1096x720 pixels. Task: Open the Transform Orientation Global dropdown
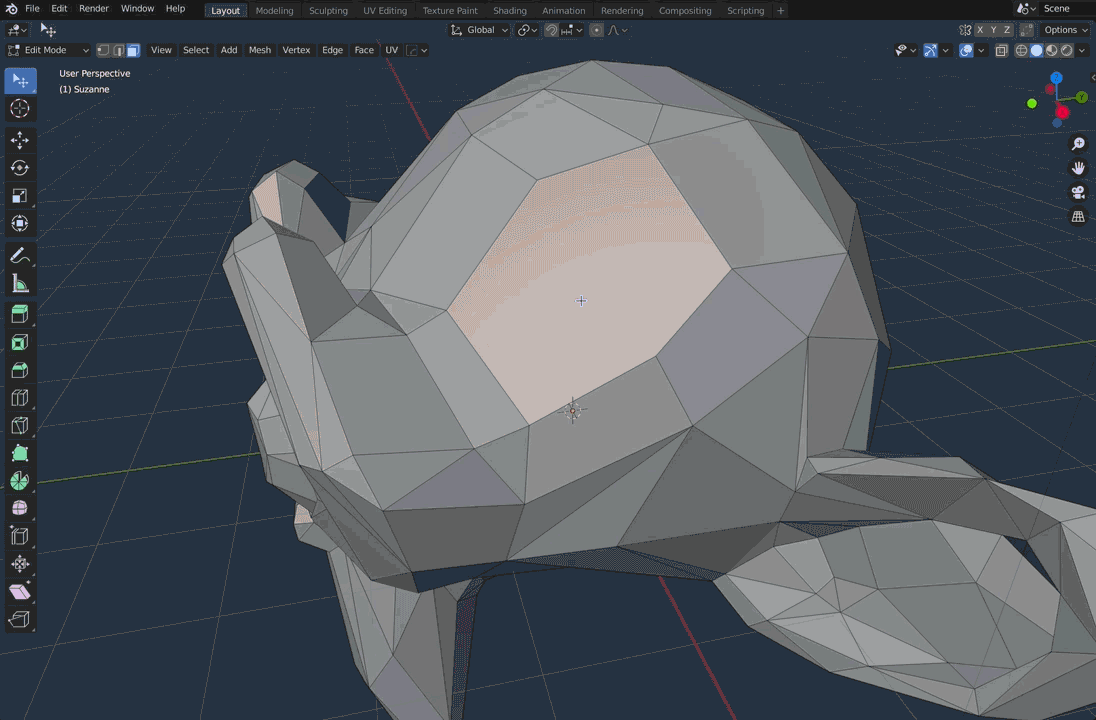point(478,30)
